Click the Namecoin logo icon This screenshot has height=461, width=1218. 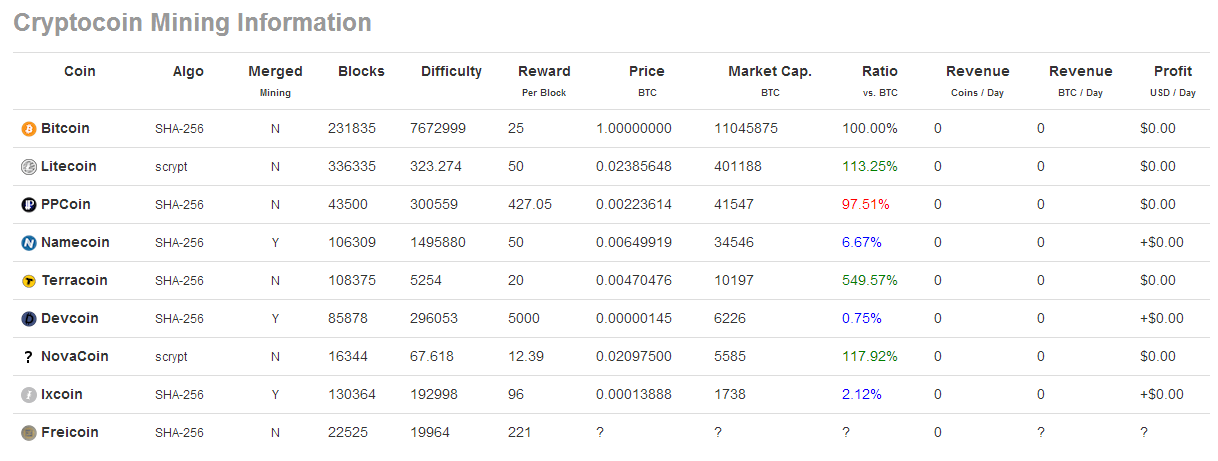[x=28, y=243]
